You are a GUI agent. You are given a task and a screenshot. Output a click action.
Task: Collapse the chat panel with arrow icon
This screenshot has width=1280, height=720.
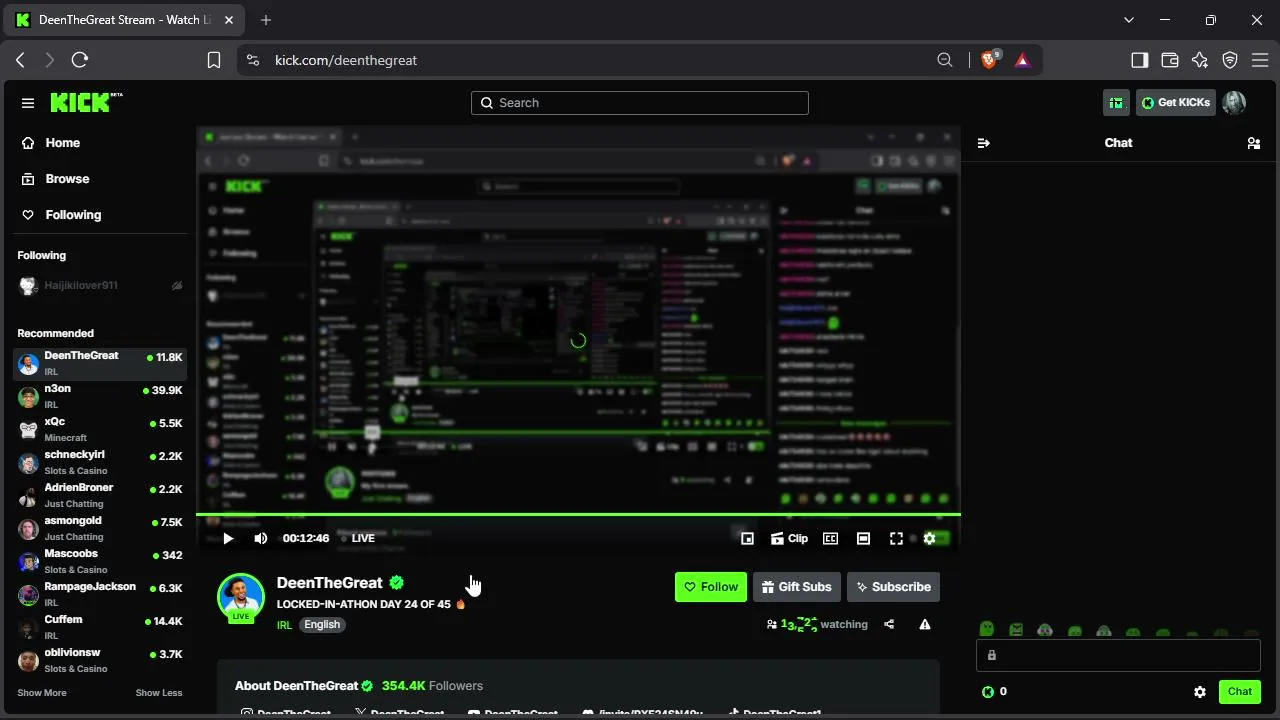pyautogui.click(x=983, y=143)
